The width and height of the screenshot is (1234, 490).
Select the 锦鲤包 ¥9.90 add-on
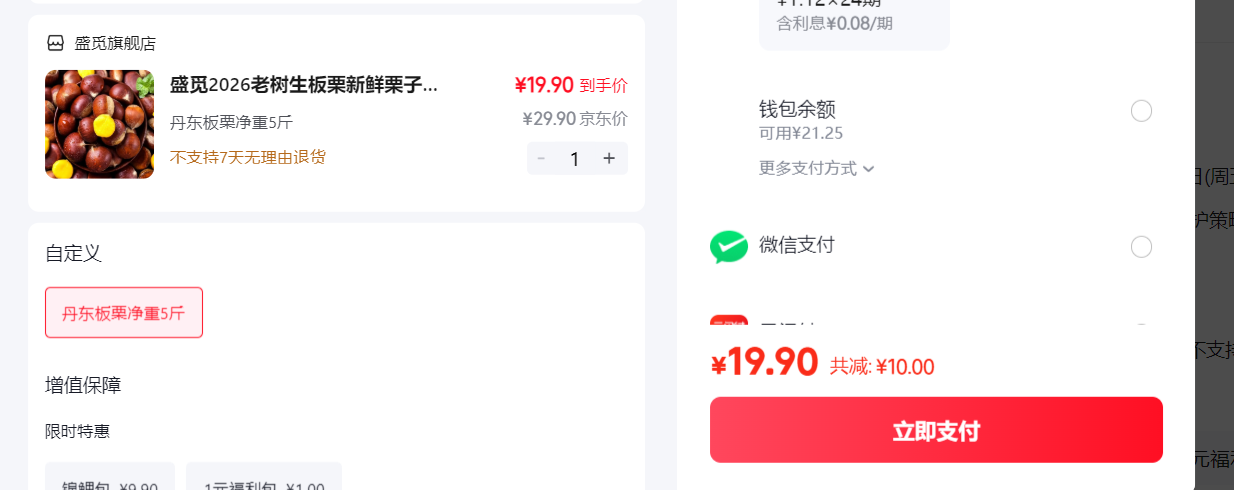point(110,477)
